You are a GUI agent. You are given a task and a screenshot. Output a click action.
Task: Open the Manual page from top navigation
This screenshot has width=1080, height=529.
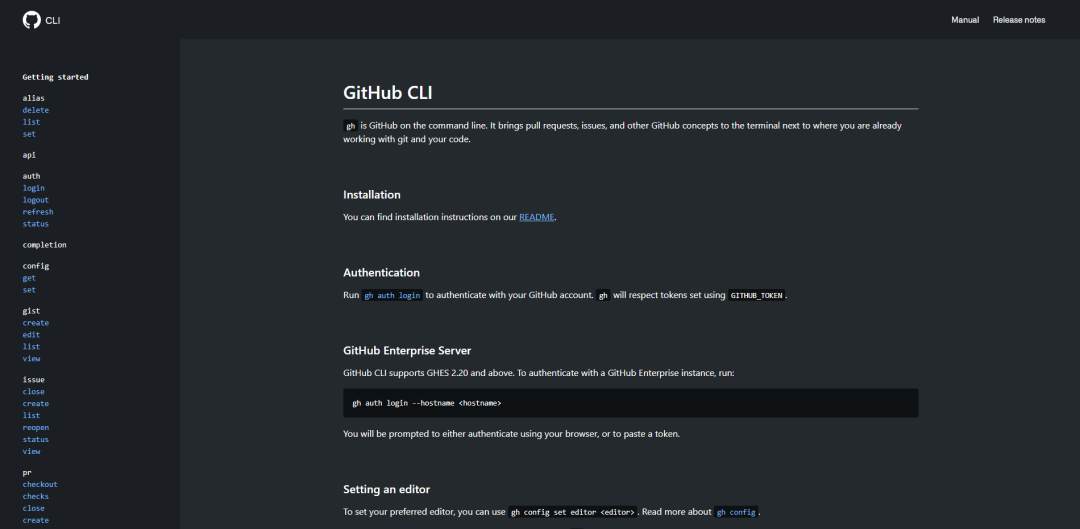(964, 20)
